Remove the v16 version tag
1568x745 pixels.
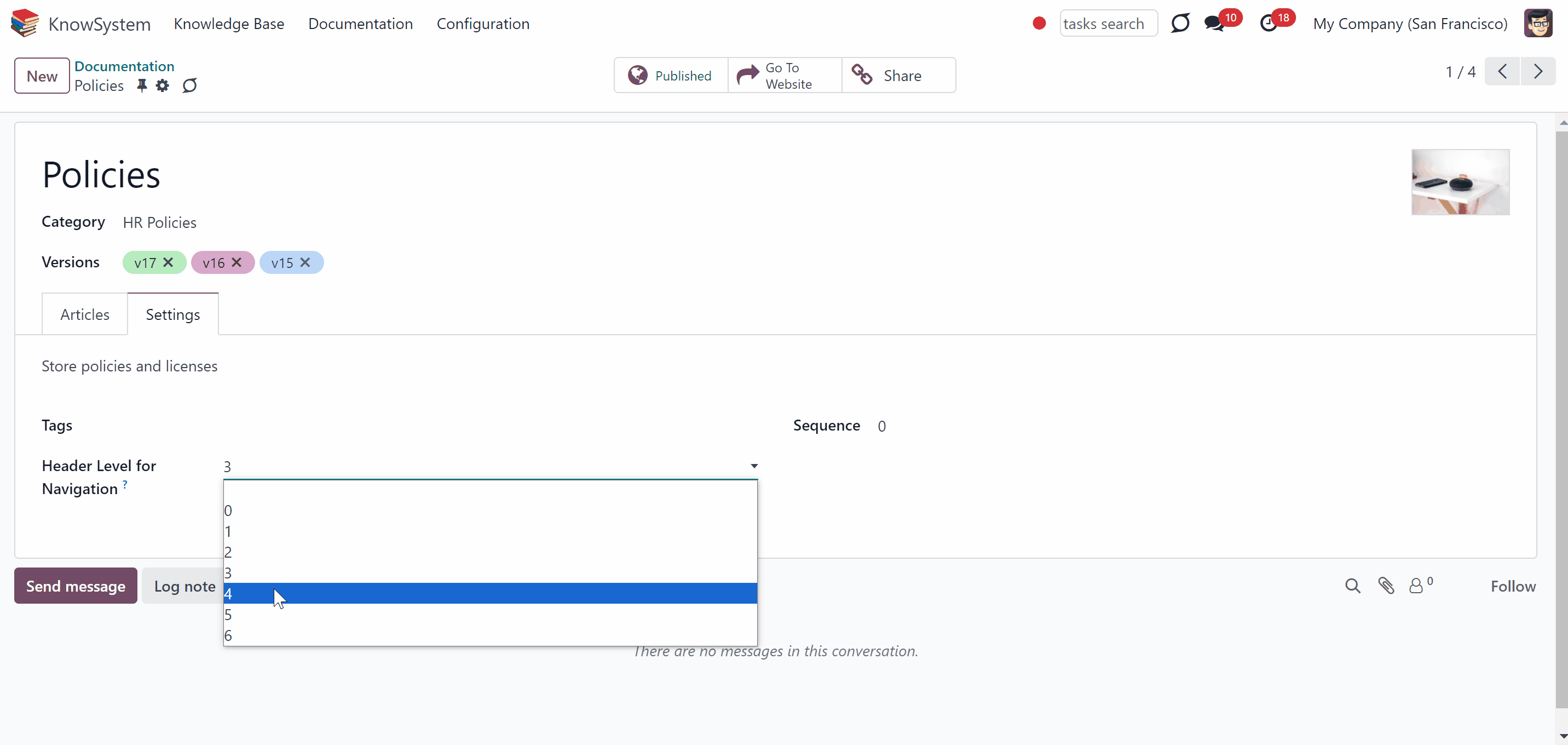pos(237,262)
